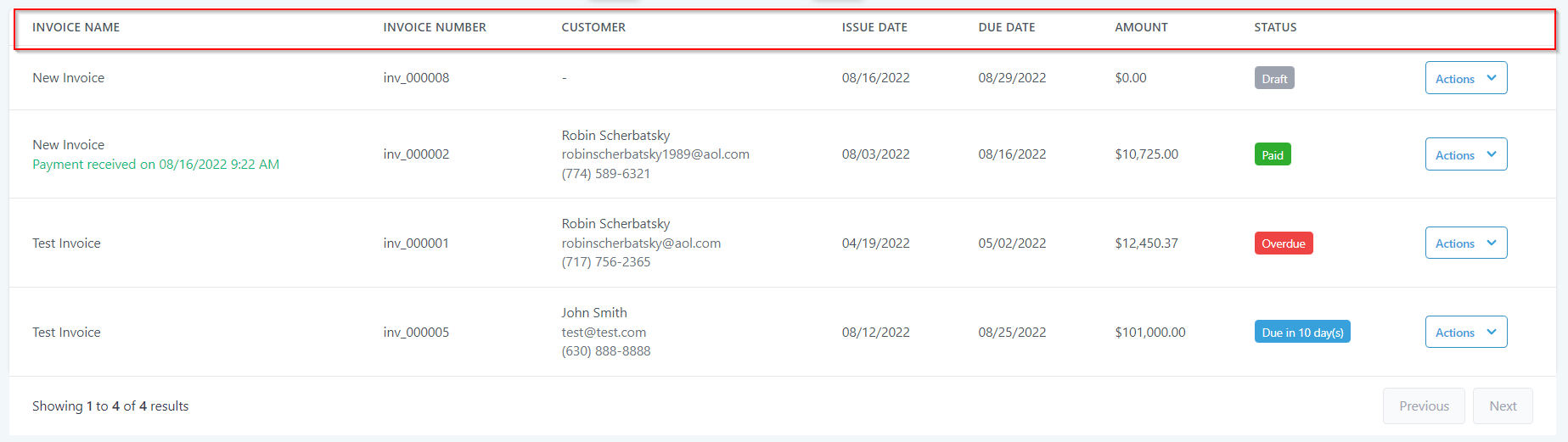Click the robinscherbatsky1989@aol.com email
This screenshot has width=1568, height=442.
click(655, 154)
